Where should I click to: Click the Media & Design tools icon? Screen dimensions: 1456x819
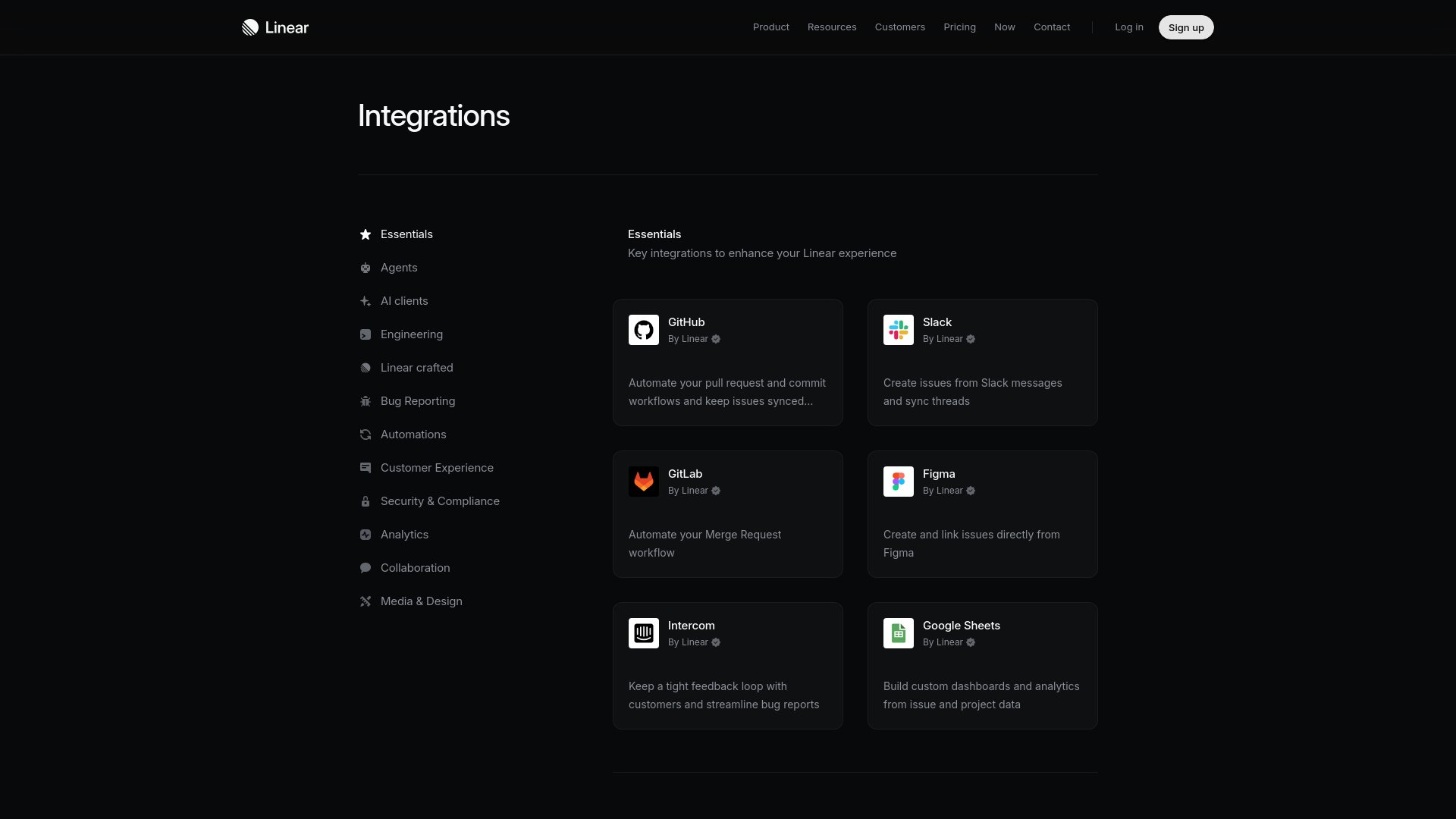click(366, 601)
